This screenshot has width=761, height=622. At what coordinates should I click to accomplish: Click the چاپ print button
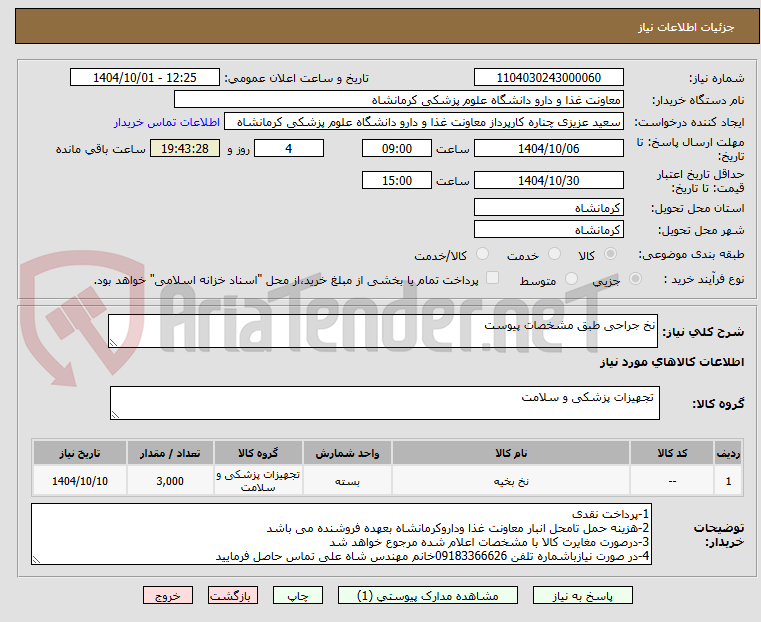[298, 595]
